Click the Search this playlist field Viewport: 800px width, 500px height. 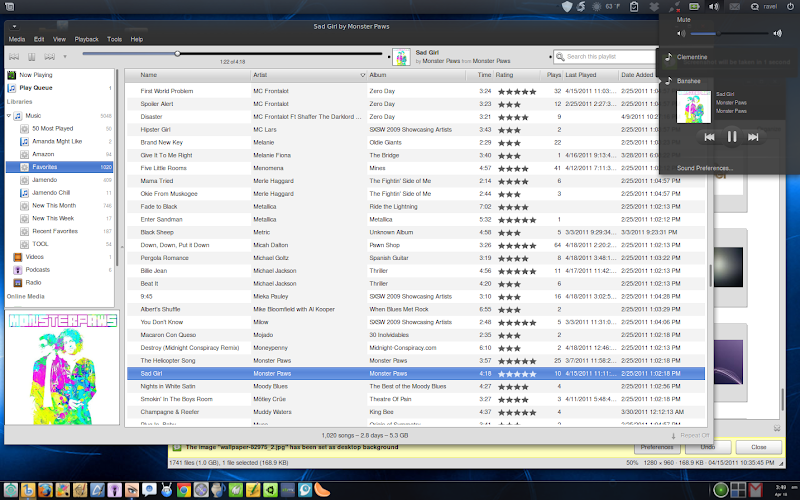coord(607,57)
